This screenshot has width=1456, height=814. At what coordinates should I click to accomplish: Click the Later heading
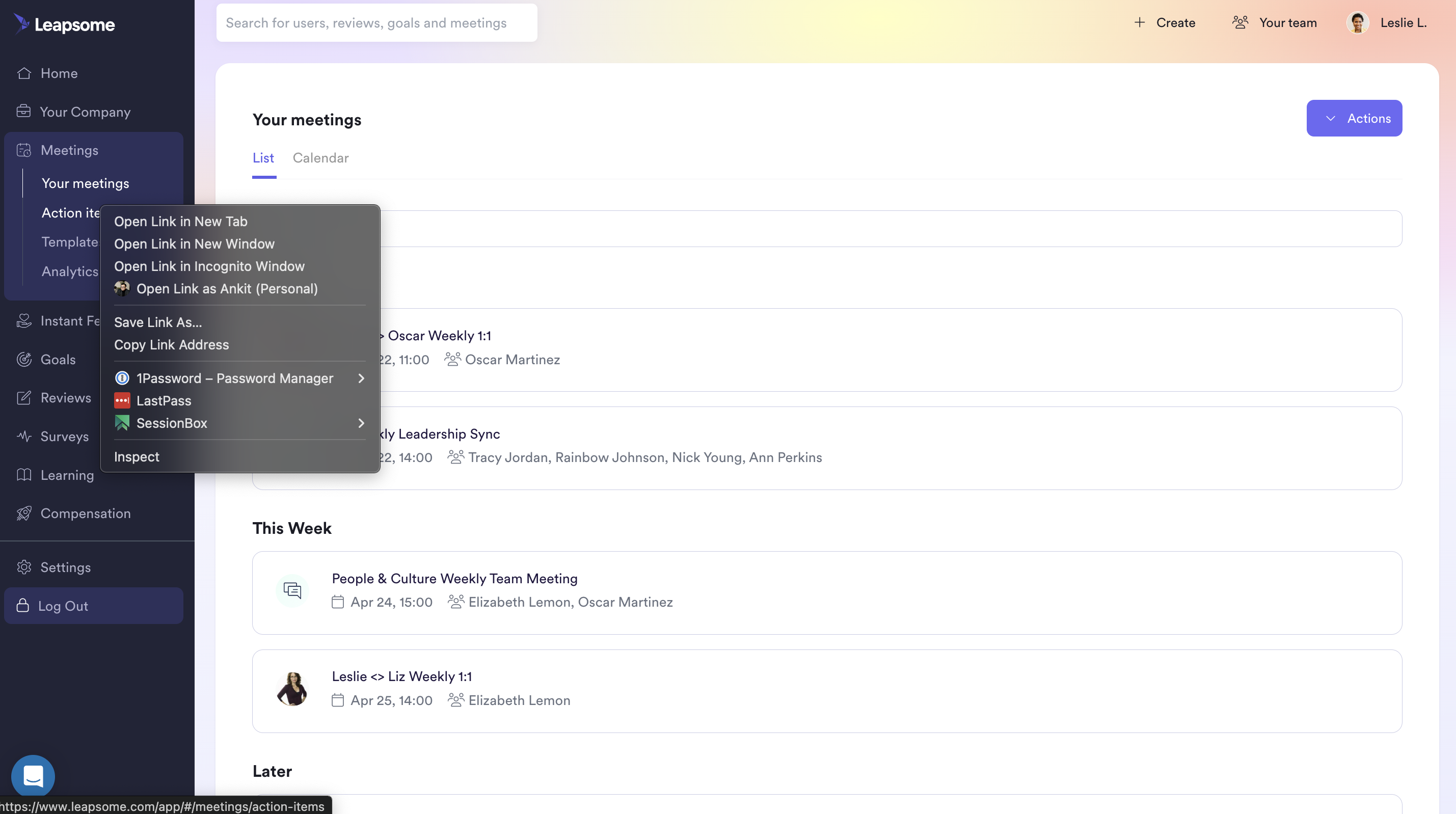[272, 772]
